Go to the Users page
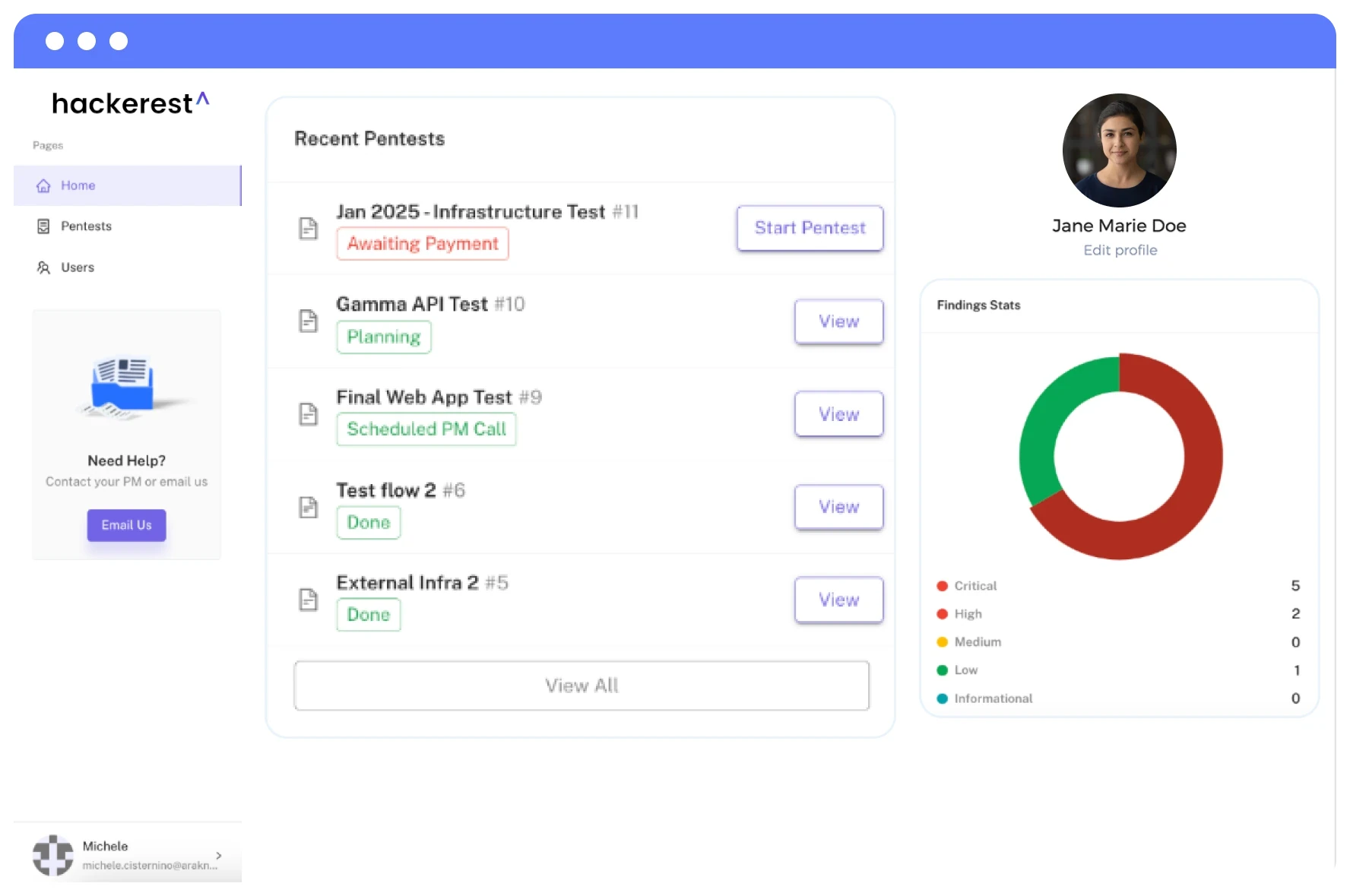This screenshot has height=896, width=1350. click(x=78, y=268)
